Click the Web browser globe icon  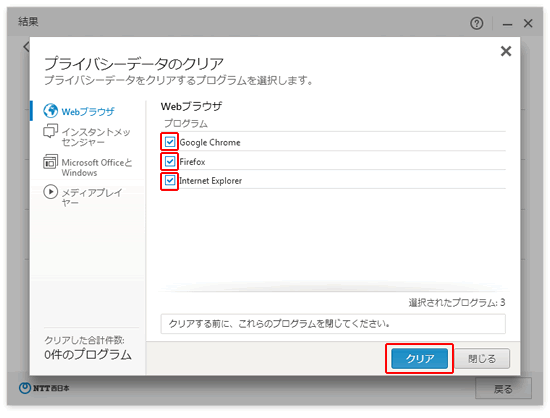pyautogui.click(x=51, y=111)
